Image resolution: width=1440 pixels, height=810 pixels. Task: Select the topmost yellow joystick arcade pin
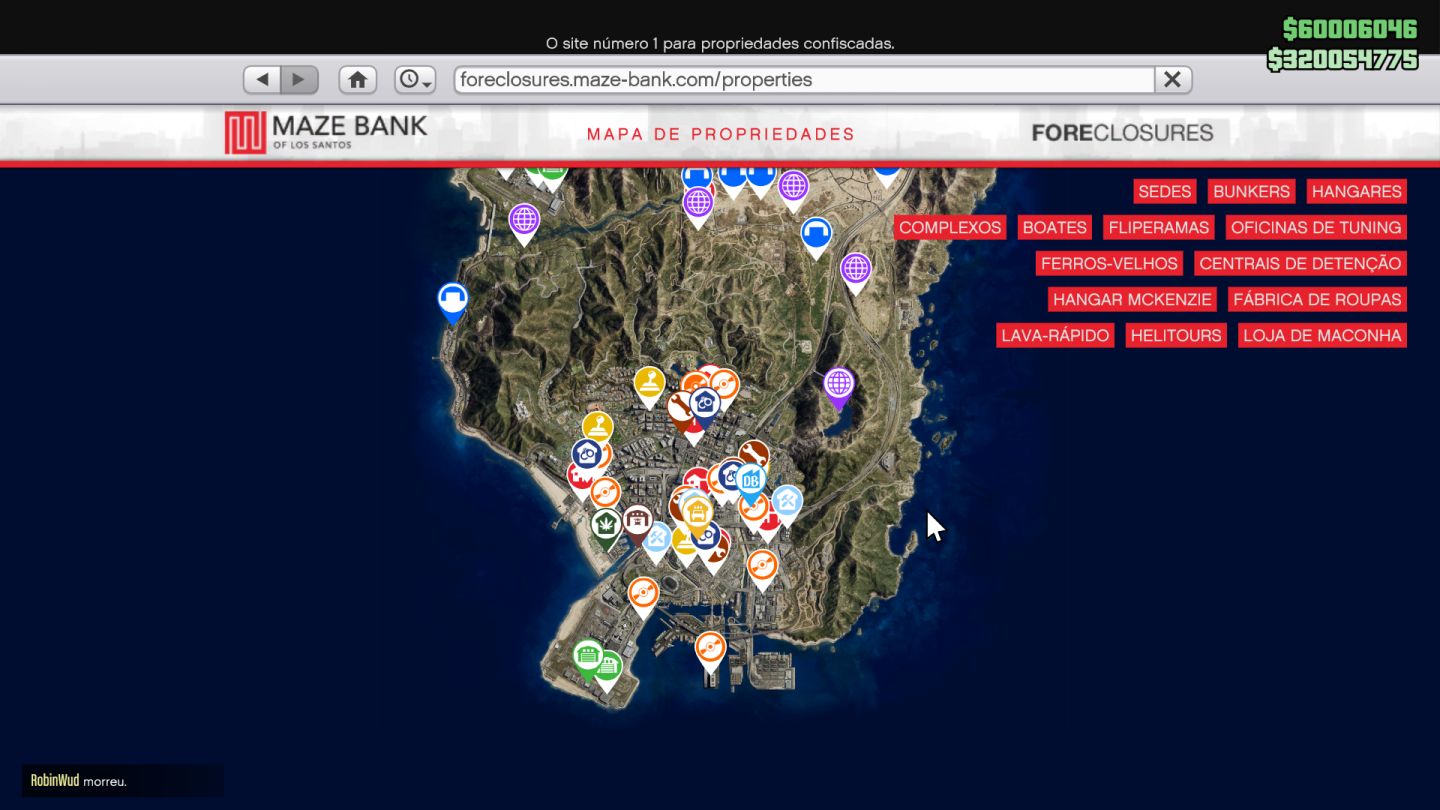click(649, 384)
